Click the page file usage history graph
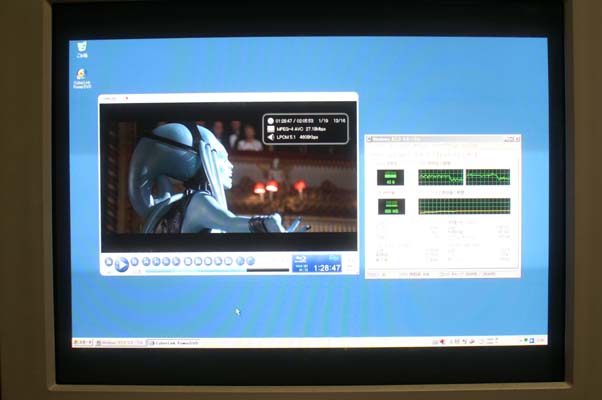 465,206
